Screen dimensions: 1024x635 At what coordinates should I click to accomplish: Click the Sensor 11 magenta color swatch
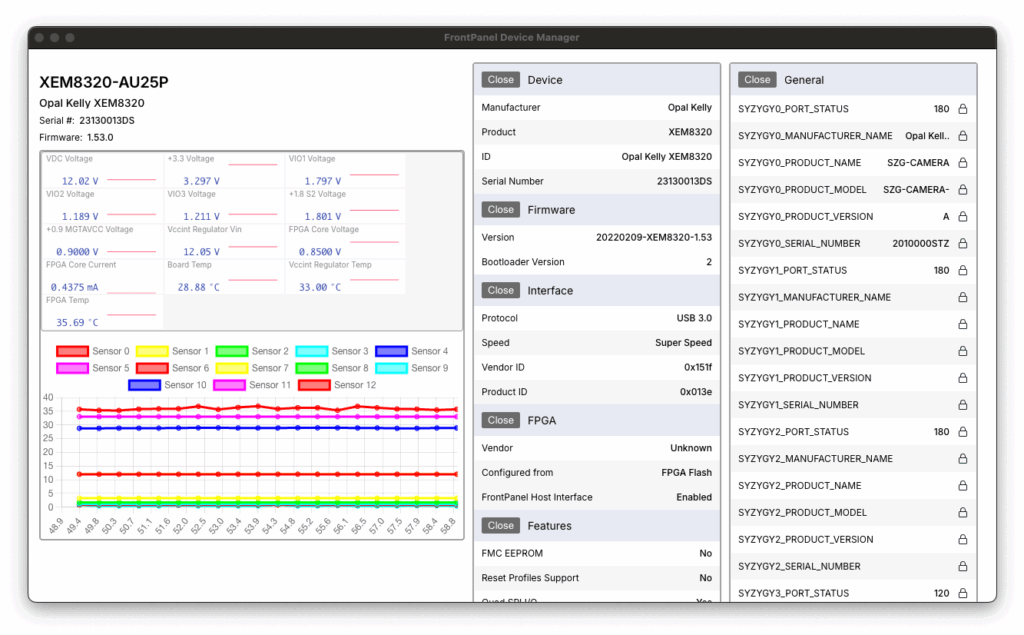click(x=230, y=385)
